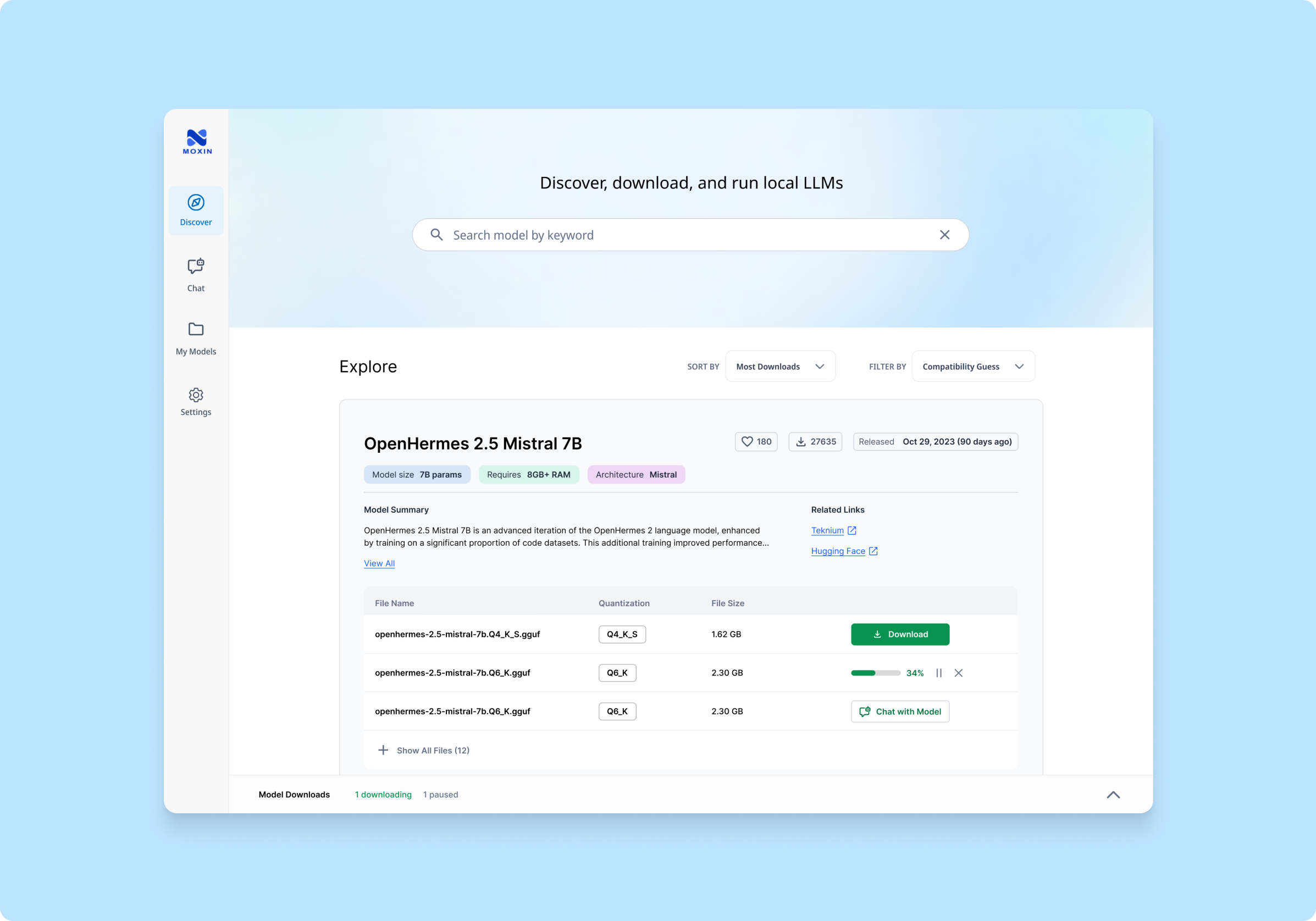Viewport: 1316px width, 921px height.
Task: Download the Q4_K_S gguf file
Action: pos(900,635)
